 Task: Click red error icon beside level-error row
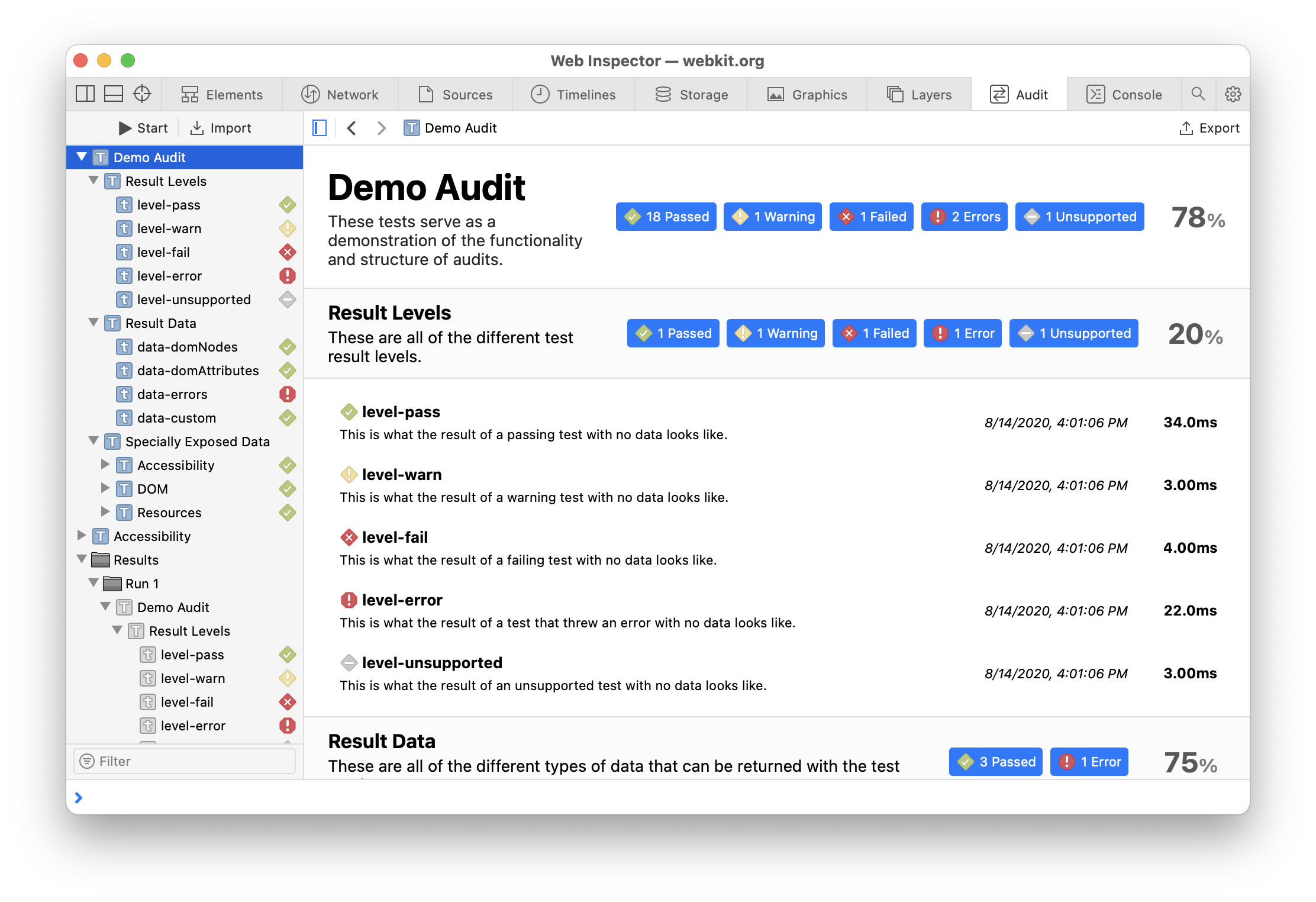point(287,276)
